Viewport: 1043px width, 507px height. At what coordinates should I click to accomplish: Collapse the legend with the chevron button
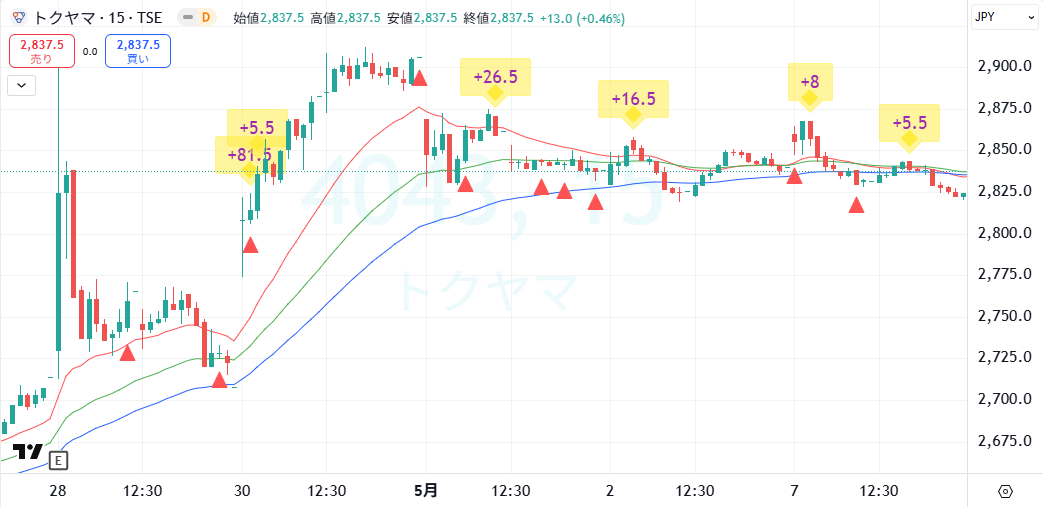(22, 85)
